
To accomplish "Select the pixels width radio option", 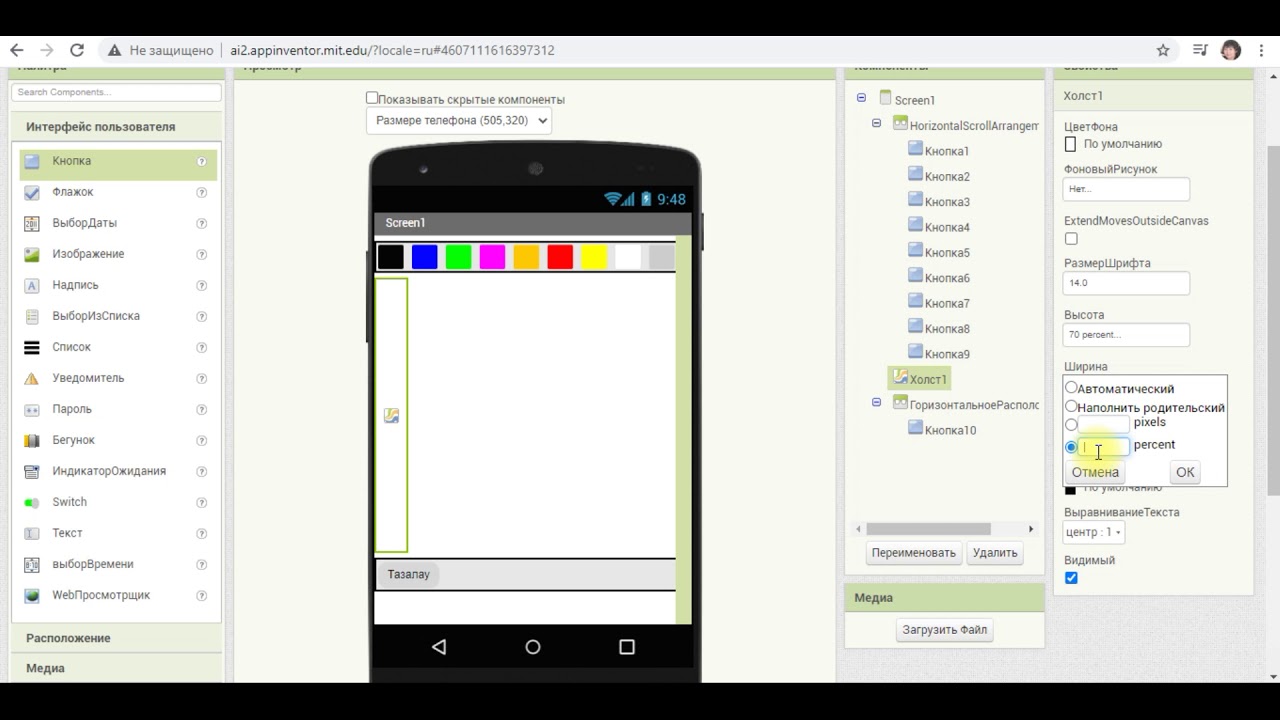I will click(1071, 425).
